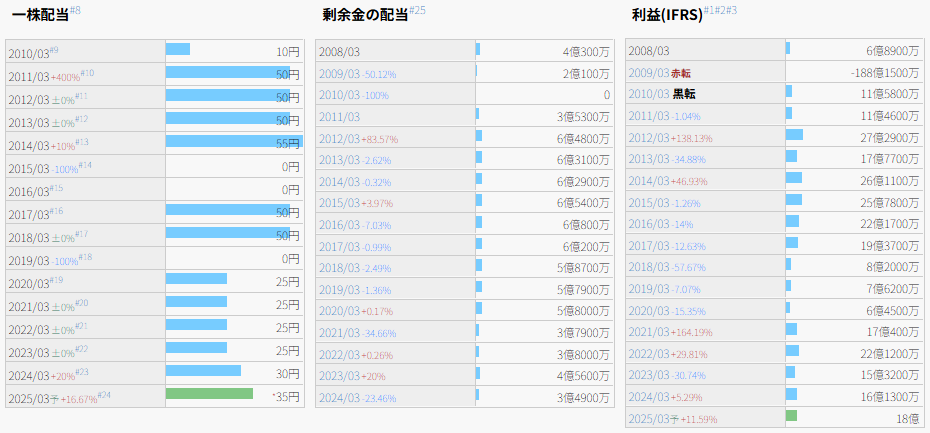930x433 pixels.
Task: Open footnote #25 beside 剰余金の配当 heading
Action: [418, 11]
